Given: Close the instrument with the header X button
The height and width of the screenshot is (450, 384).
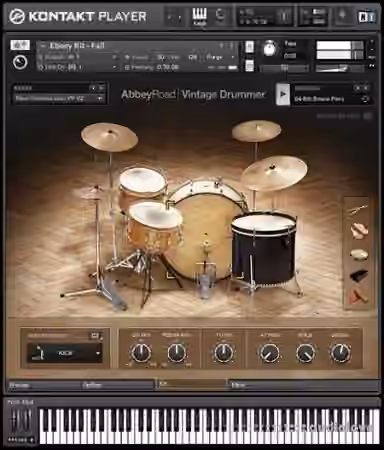Looking at the screenshot, I should coord(372,42).
